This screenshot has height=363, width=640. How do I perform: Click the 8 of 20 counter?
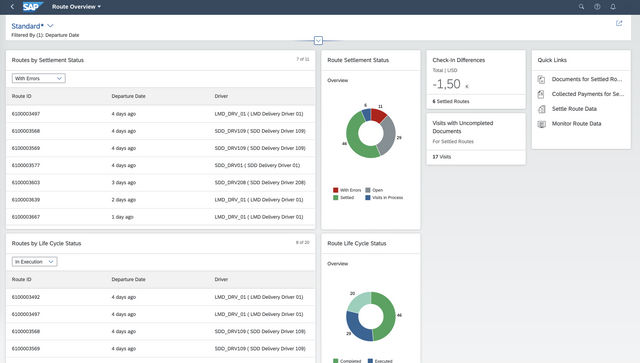303,243
